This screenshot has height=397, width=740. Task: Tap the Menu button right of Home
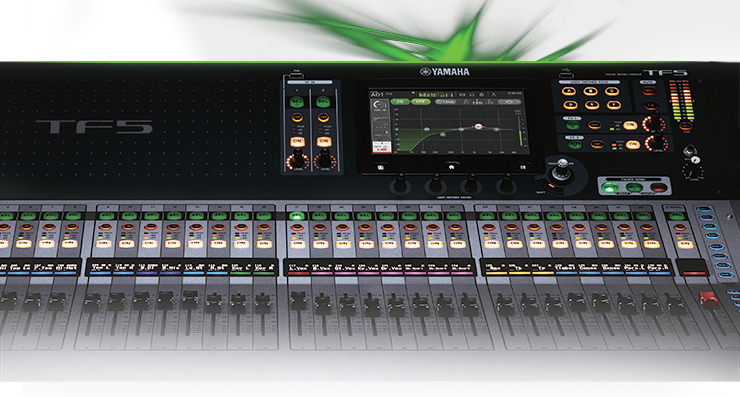522,167
